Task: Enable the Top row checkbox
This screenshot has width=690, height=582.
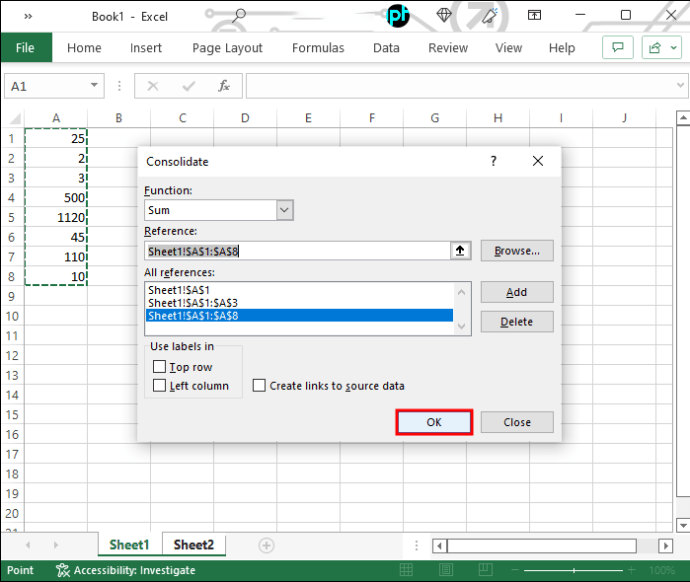Action: pos(159,366)
